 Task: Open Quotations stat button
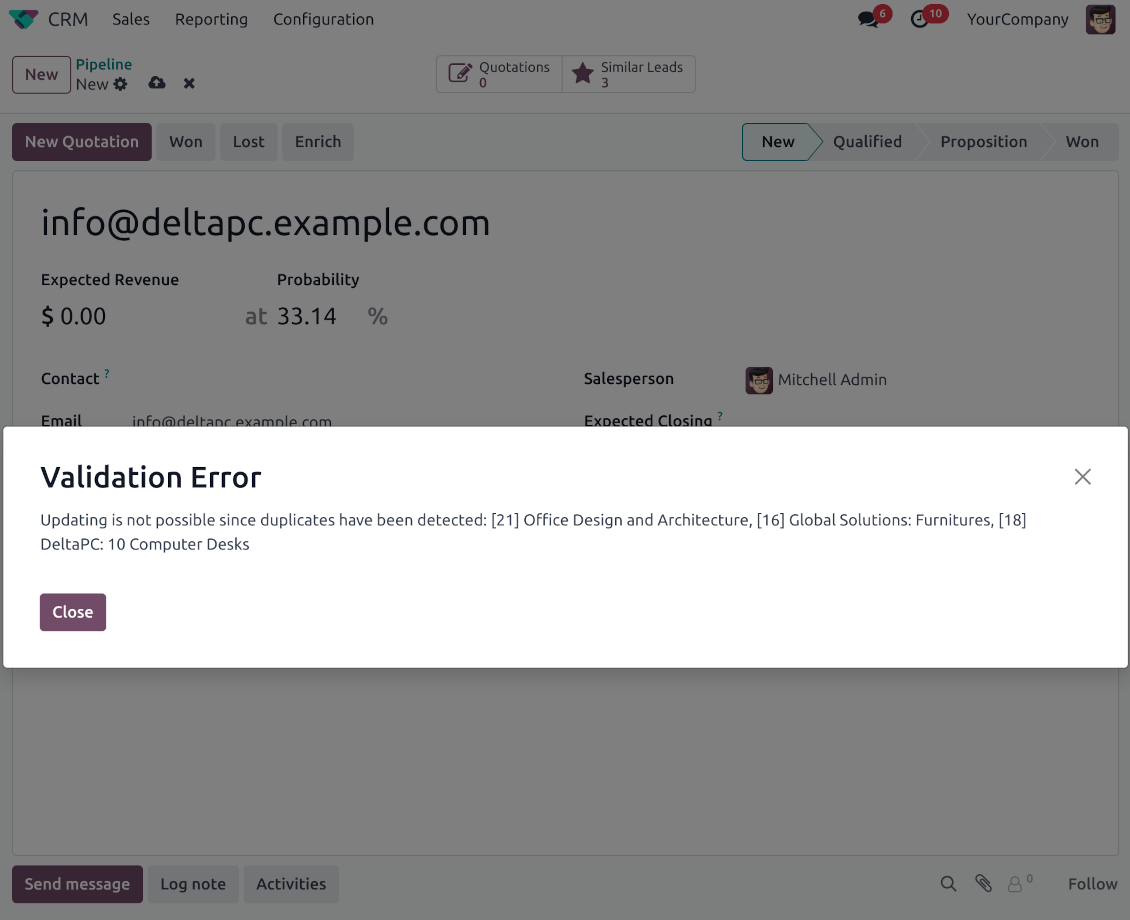(x=499, y=73)
